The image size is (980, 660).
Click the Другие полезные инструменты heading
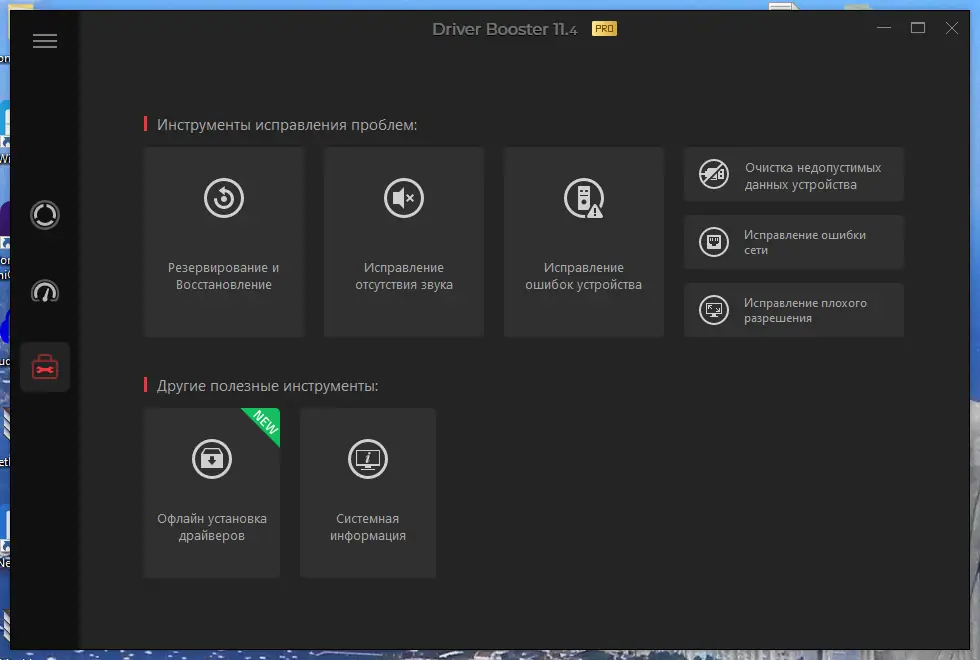click(268, 386)
